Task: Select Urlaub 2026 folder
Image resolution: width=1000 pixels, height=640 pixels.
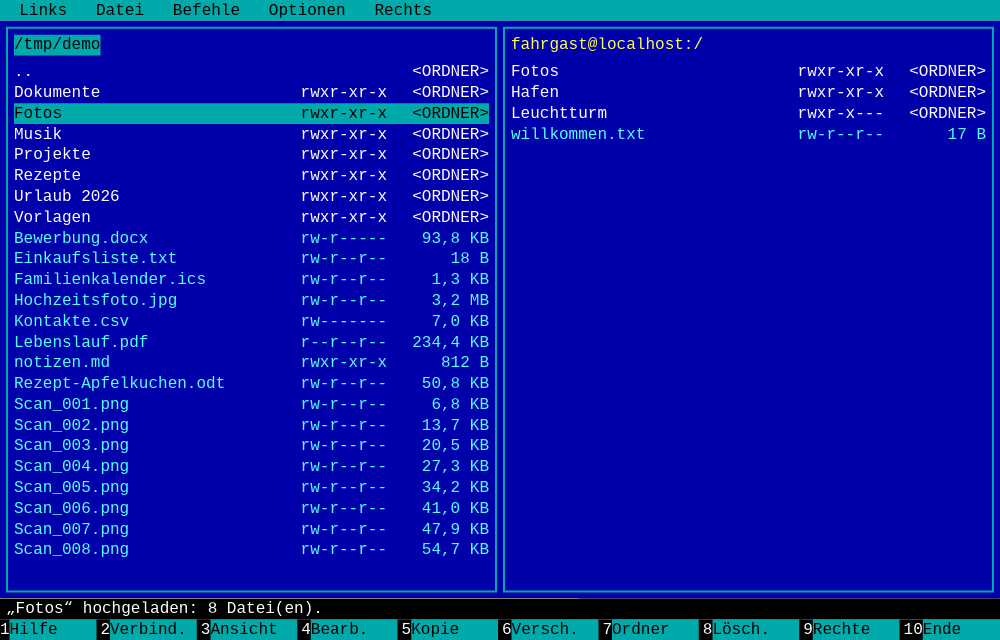Action: click(x=251, y=196)
